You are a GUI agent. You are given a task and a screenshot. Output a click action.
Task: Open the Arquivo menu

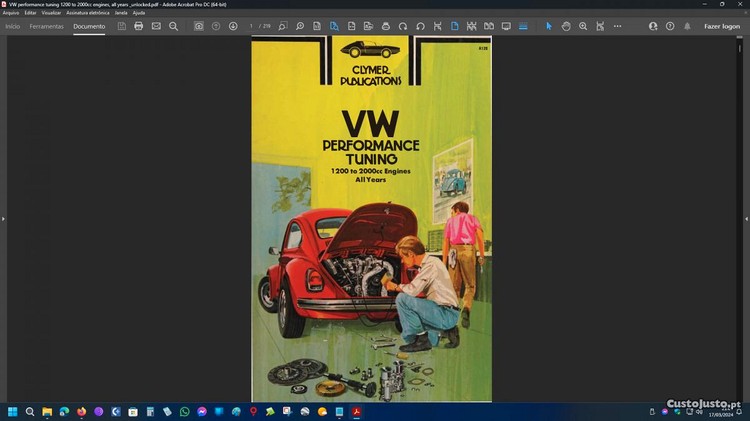click(11, 12)
